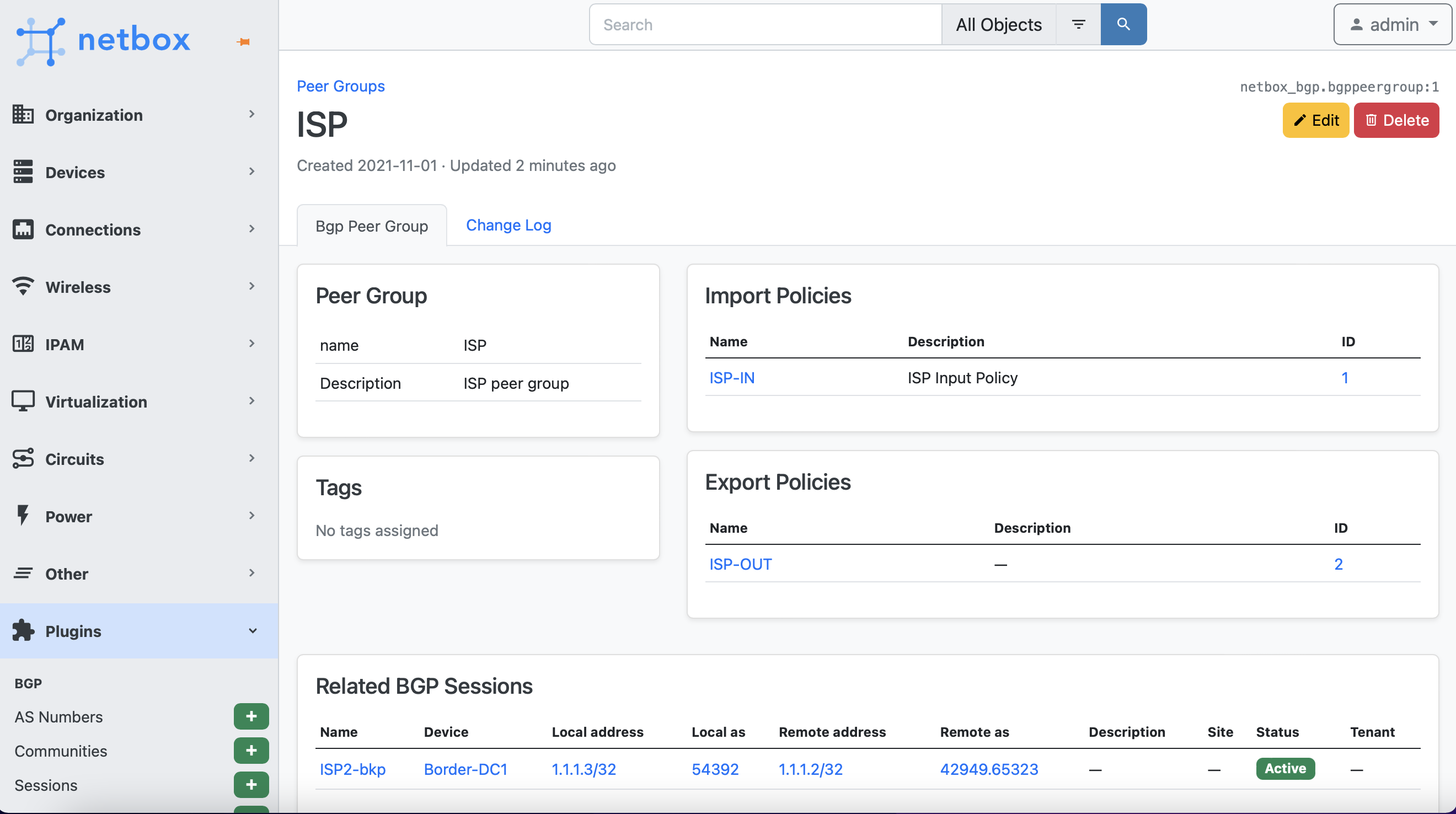1456x814 pixels.
Task: Select the Bgp Peer Group tab
Action: pyautogui.click(x=371, y=226)
